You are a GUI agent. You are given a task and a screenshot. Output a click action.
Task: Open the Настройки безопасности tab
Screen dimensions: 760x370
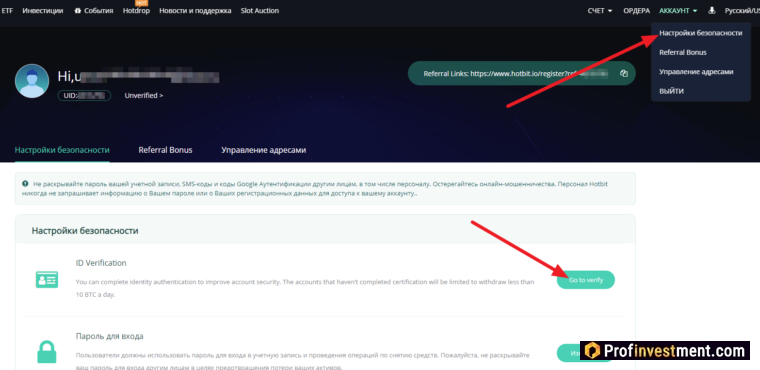(62, 150)
